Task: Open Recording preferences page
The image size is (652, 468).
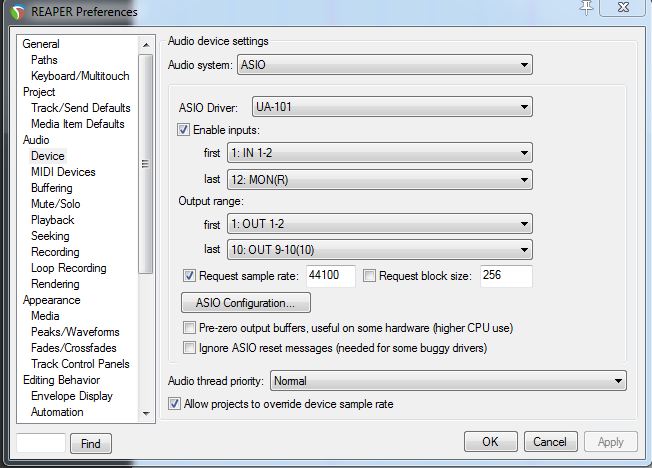Action: 55,252
